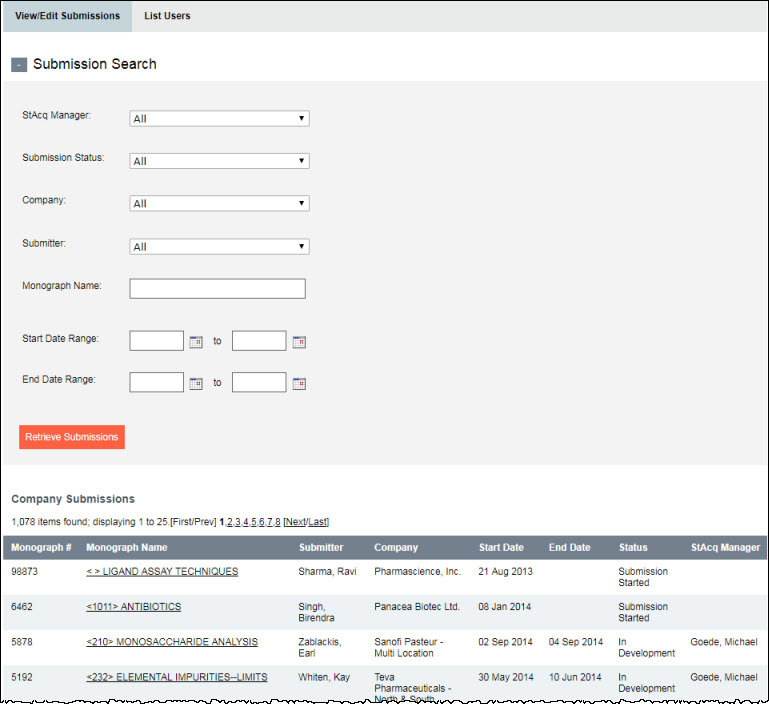Collapse the Submission Search section
Viewport: 769px width, 705px height.
(x=19, y=65)
